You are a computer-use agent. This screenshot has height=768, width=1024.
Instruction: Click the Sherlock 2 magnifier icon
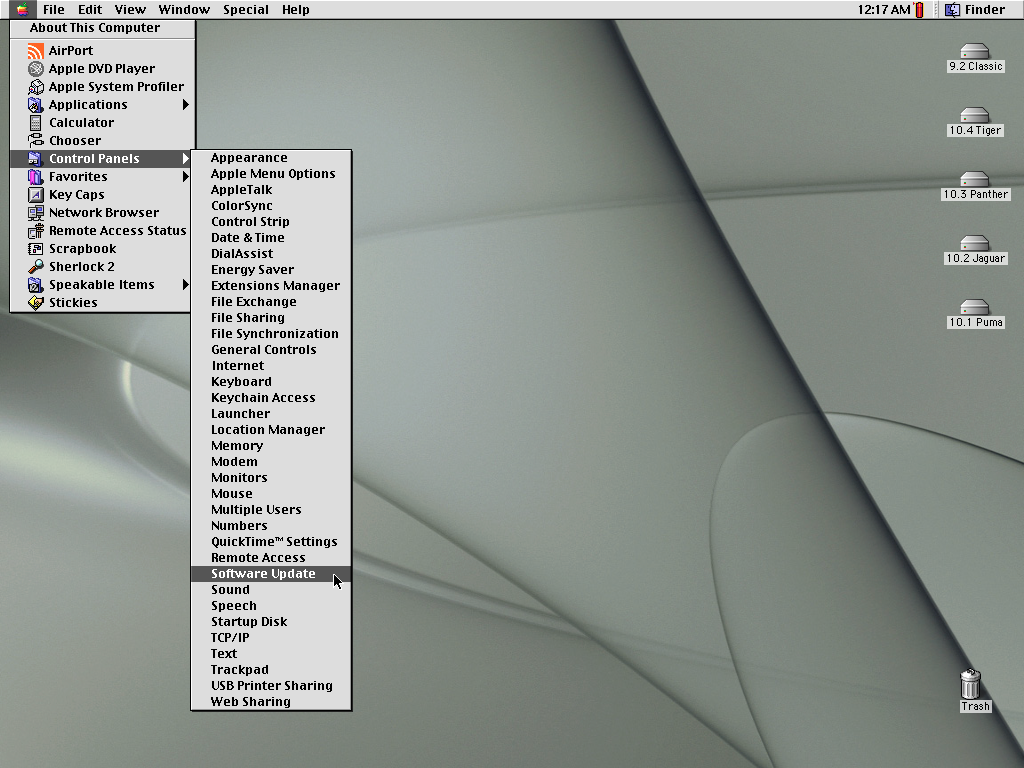(35, 266)
